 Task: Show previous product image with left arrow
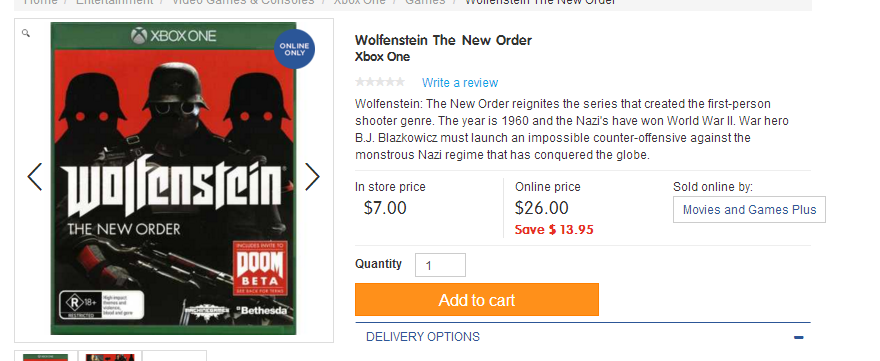35,177
